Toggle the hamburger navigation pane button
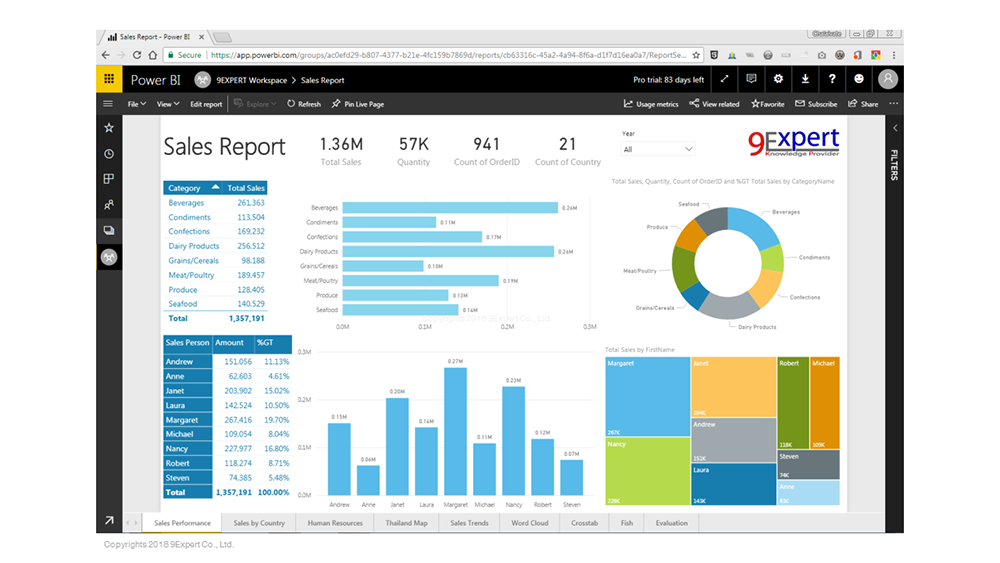 click(109, 104)
